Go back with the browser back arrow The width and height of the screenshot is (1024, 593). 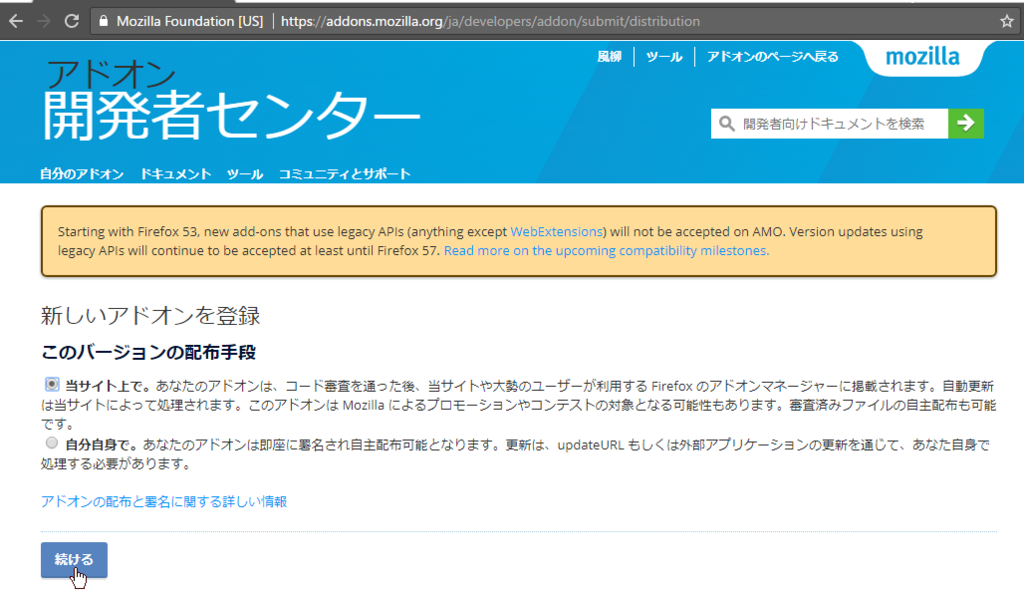[x=16, y=21]
